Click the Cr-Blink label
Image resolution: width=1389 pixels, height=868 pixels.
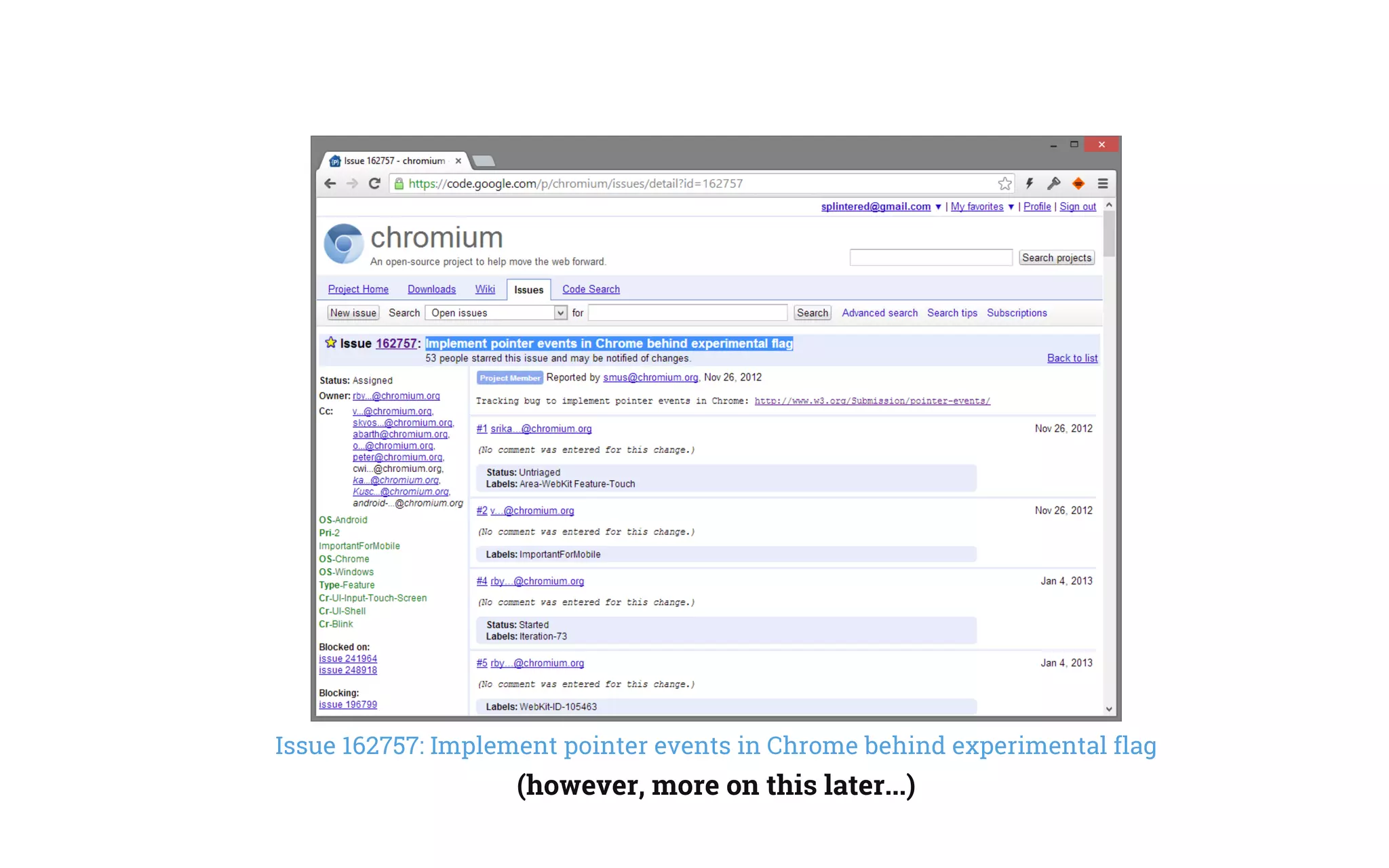tap(336, 624)
